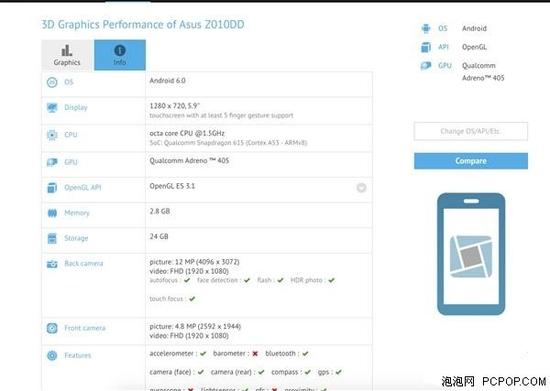Click the Storage drive icon
This screenshot has height=391, width=550.
click(x=52, y=238)
